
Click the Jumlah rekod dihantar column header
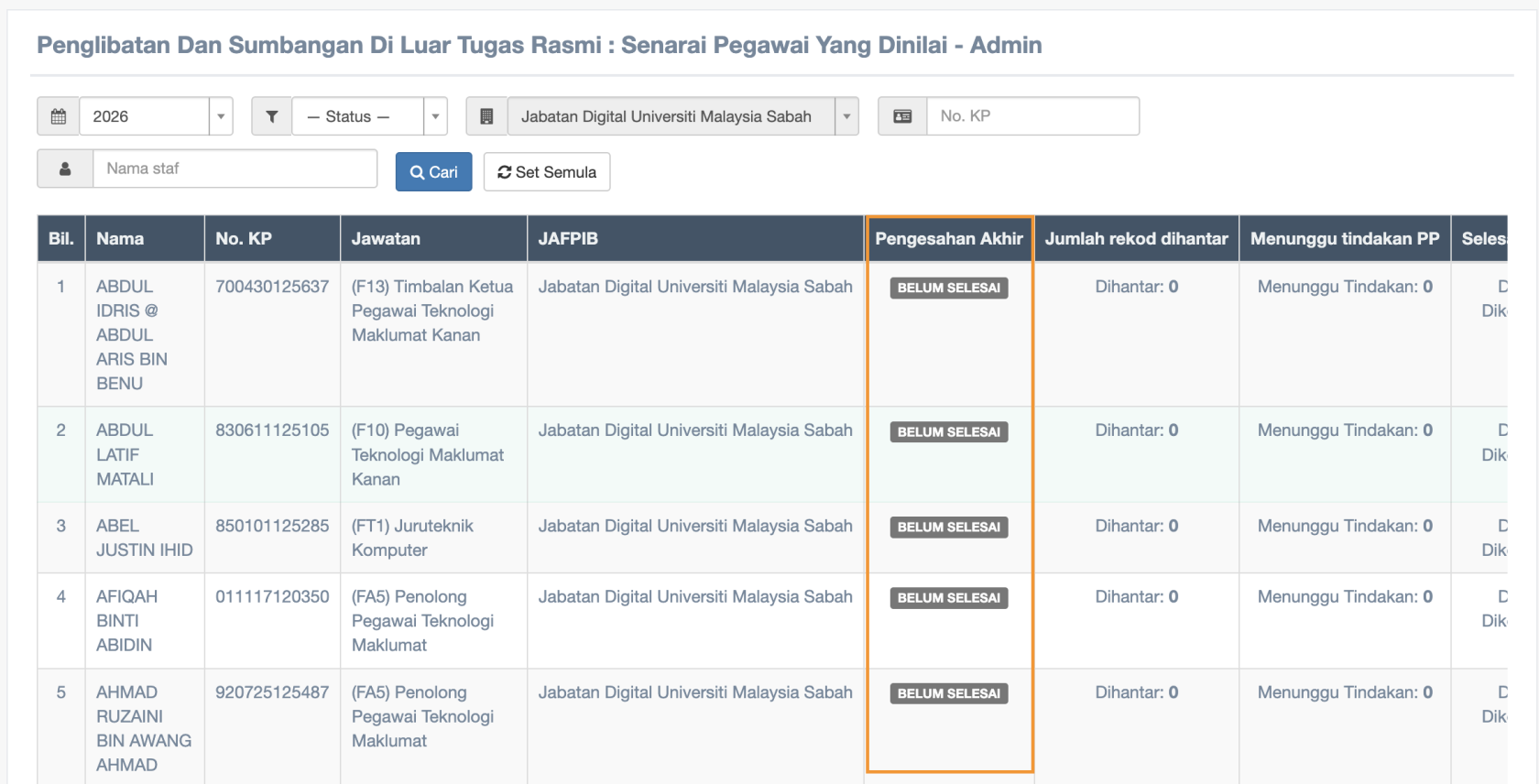[1136, 239]
